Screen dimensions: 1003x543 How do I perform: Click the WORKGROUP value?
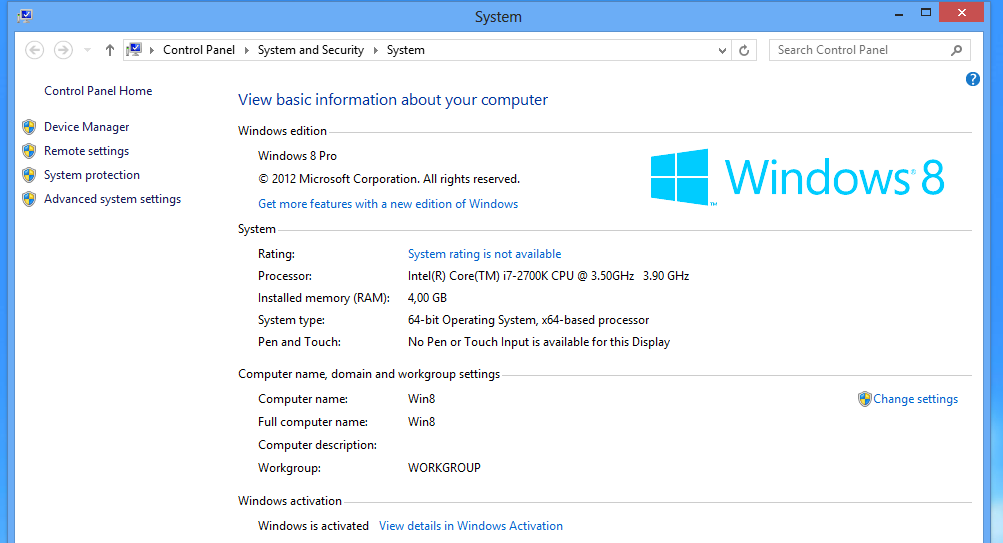(x=444, y=468)
